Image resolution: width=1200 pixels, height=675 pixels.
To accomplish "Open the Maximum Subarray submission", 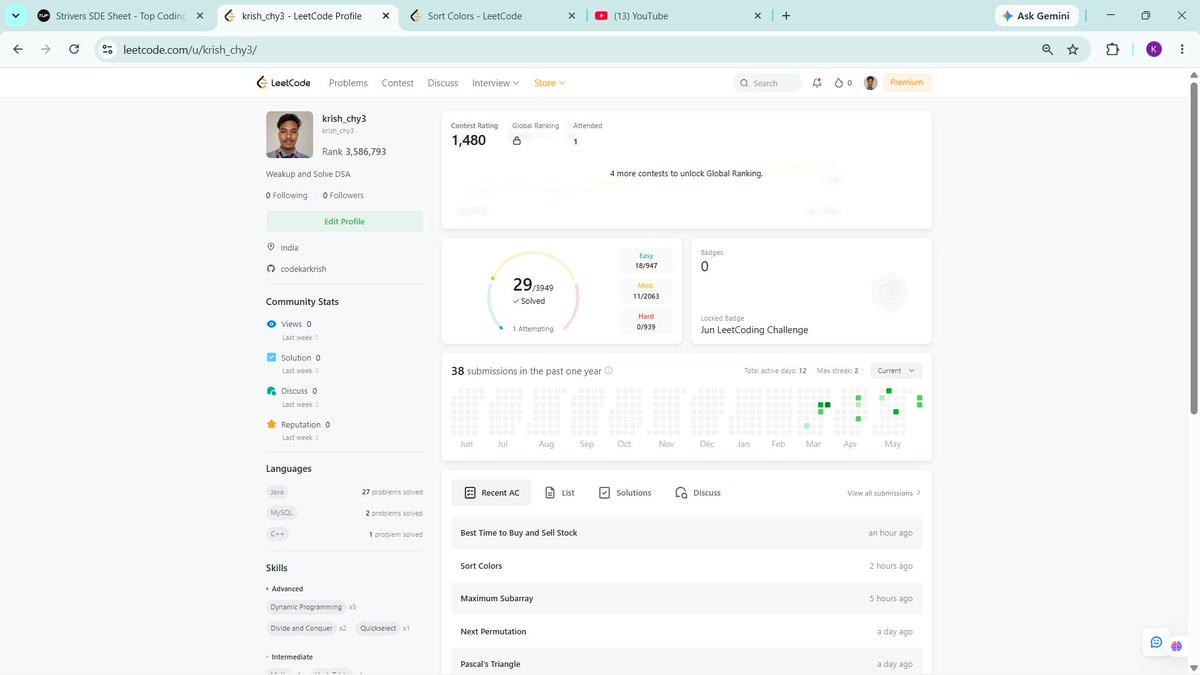I will click(686, 598).
